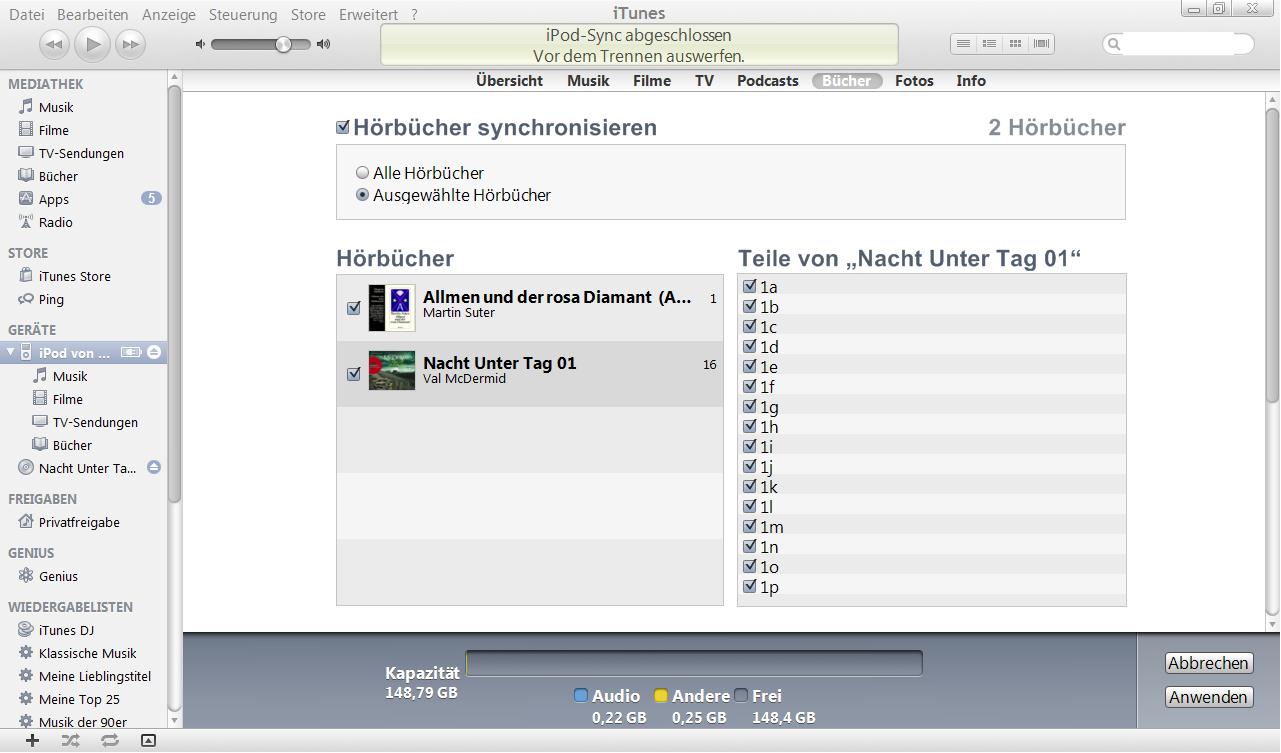Open the Bearbeiten menu

pyautogui.click(x=93, y=14)
